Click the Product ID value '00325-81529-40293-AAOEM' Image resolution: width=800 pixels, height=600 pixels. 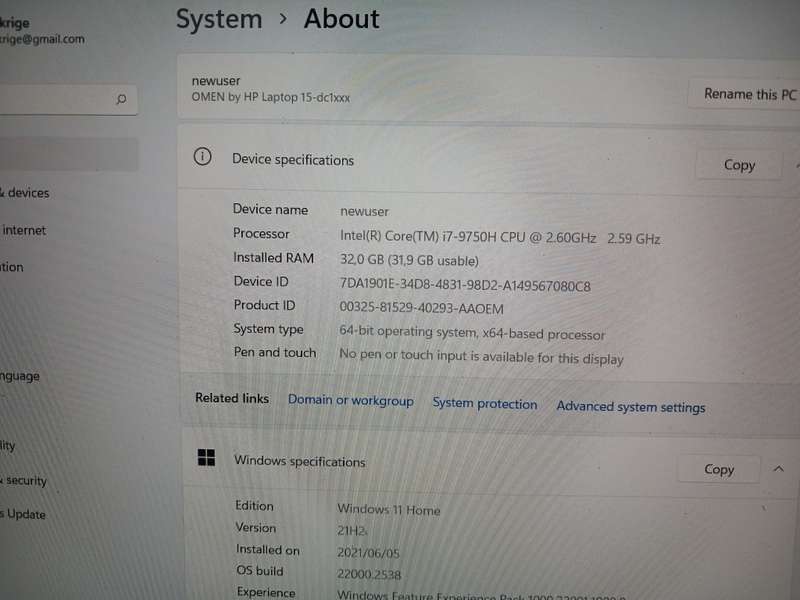421,308
